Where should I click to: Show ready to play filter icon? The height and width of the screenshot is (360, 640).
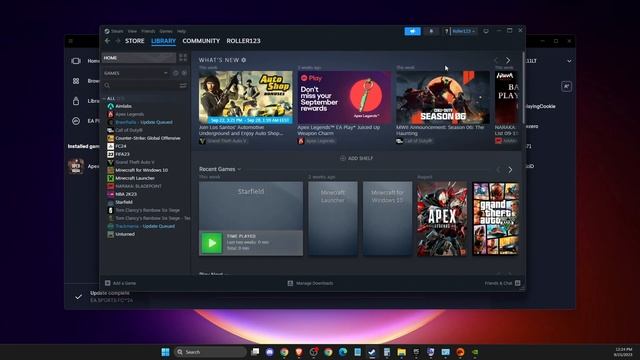tap(184, 73)
